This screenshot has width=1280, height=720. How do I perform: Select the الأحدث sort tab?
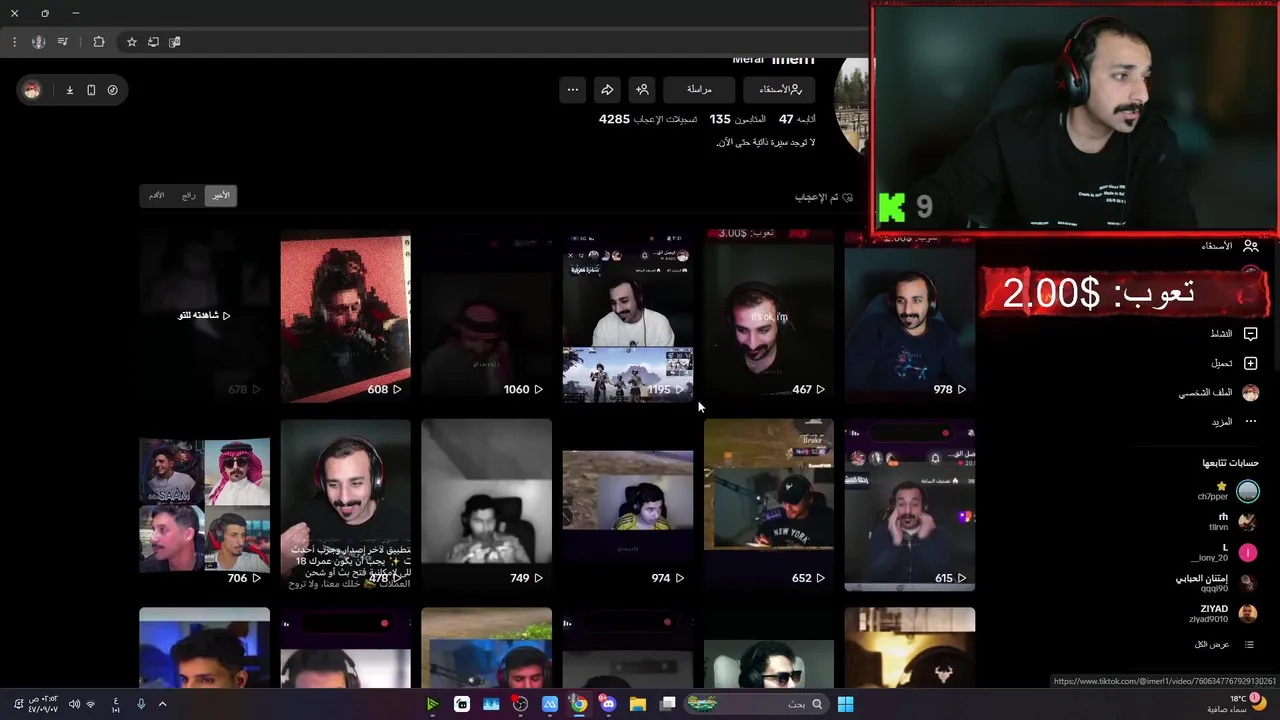[x=220, y=196]
